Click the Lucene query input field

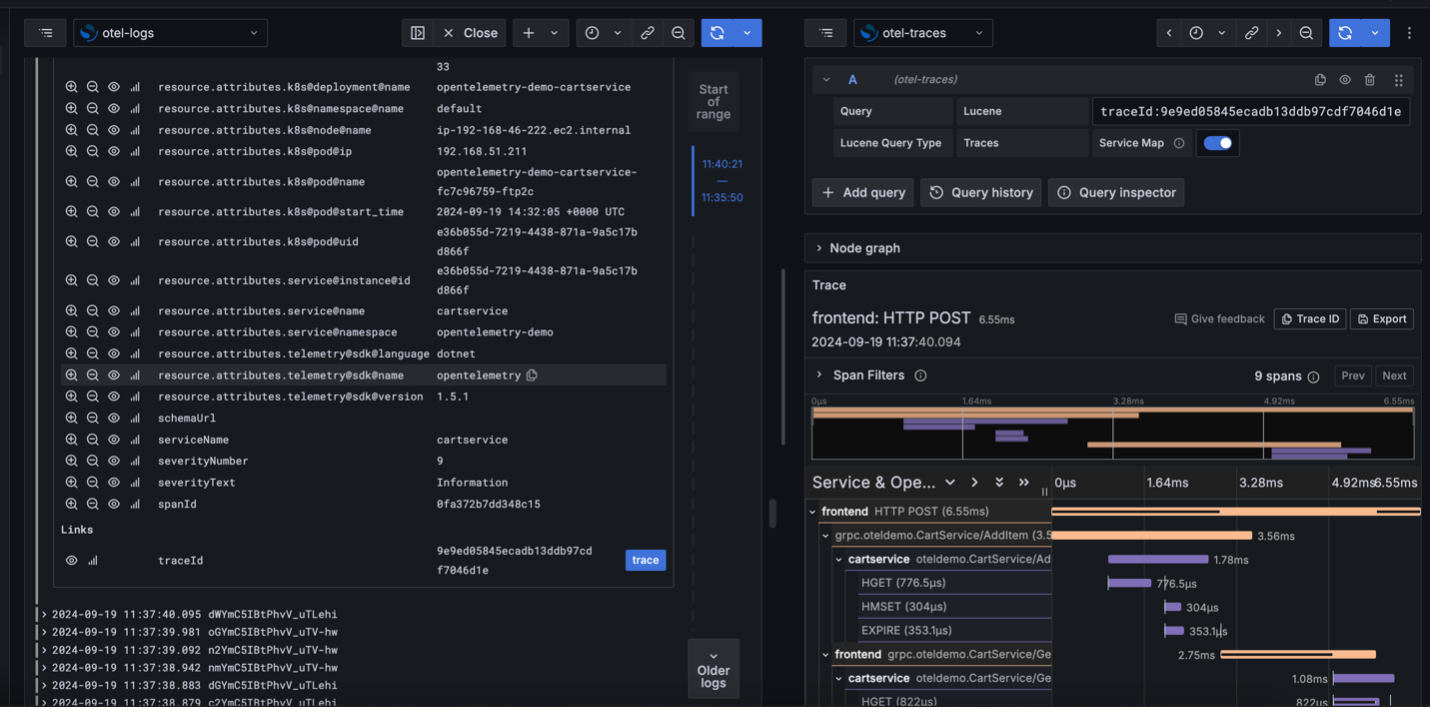[1250, 112]
